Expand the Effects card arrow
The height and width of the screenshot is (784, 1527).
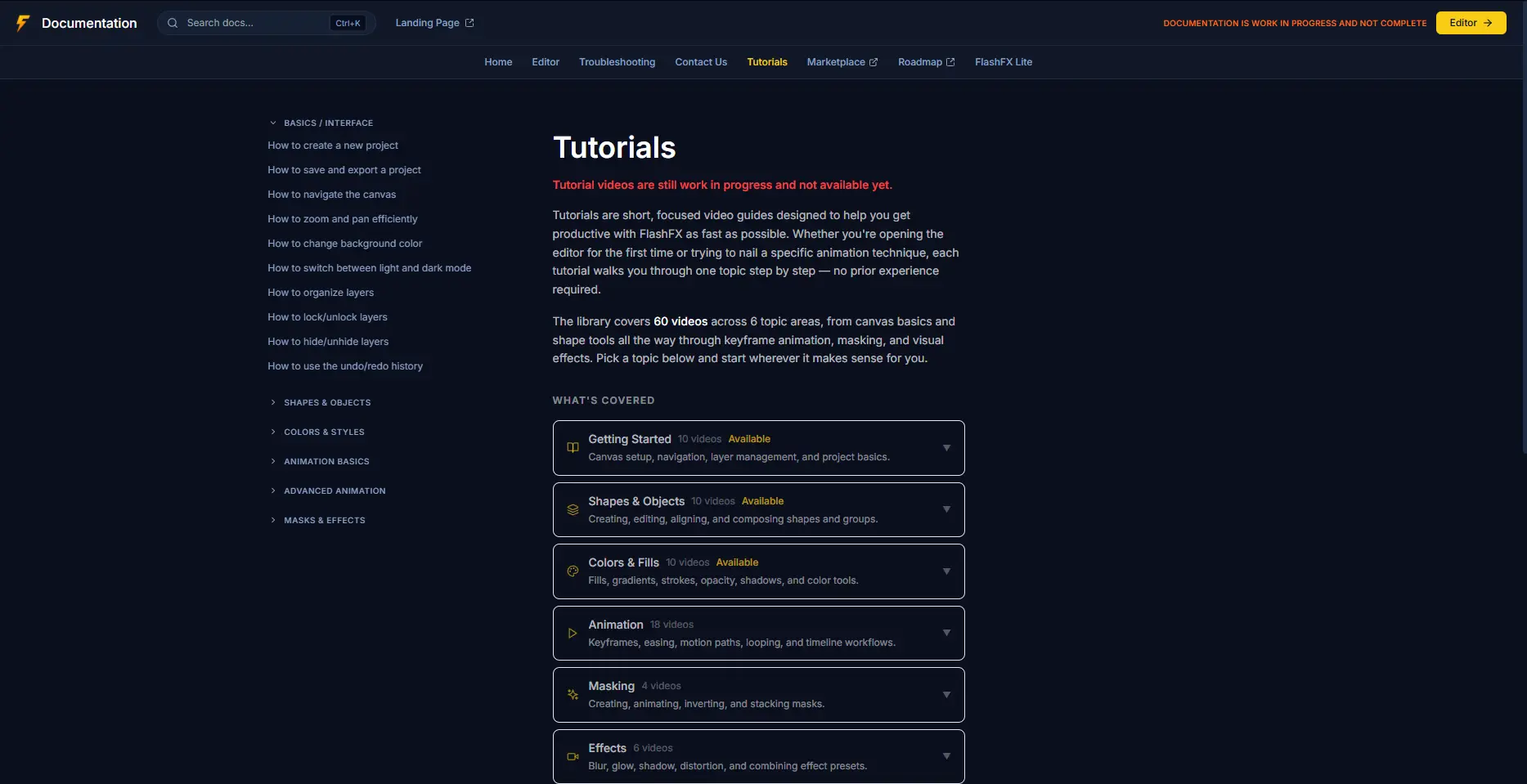pos(946,756)
